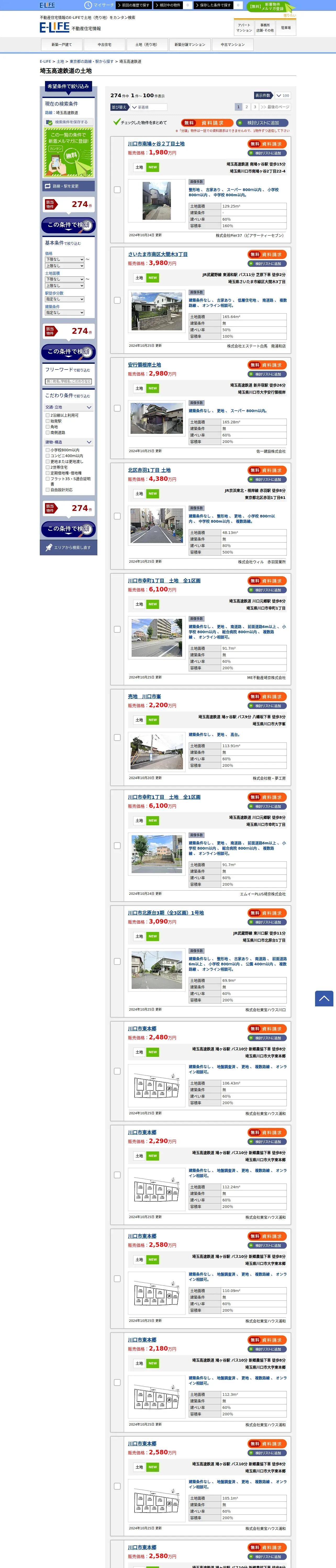Image resolution: width=336 pixels, height=1568 pixels.
Task: Check the 角地 checkbox
Action: (x=48, y=427)
